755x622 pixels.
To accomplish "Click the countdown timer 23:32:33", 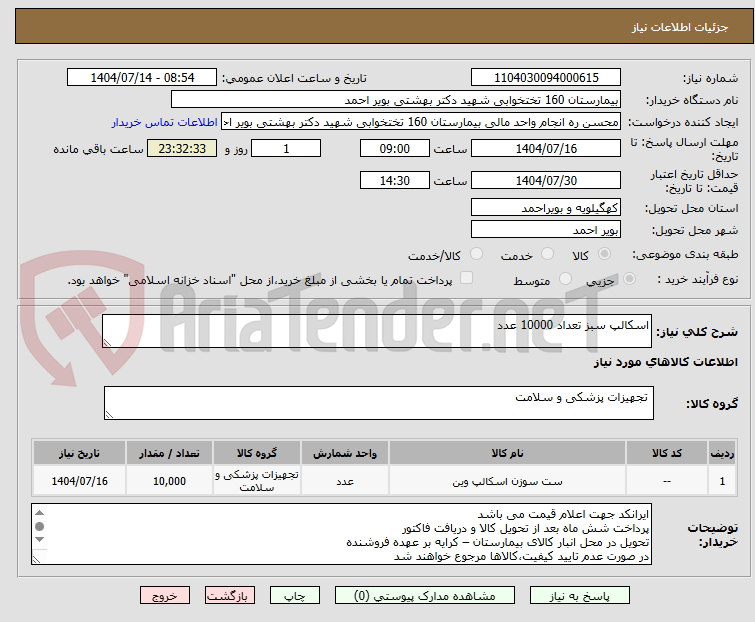I will click(x=182, y=148).
